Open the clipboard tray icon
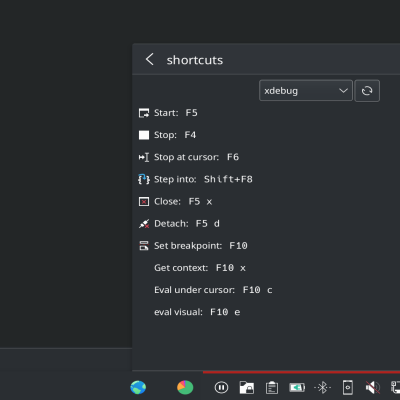Viewport: 400px width, 400px height. coord(272,387)
